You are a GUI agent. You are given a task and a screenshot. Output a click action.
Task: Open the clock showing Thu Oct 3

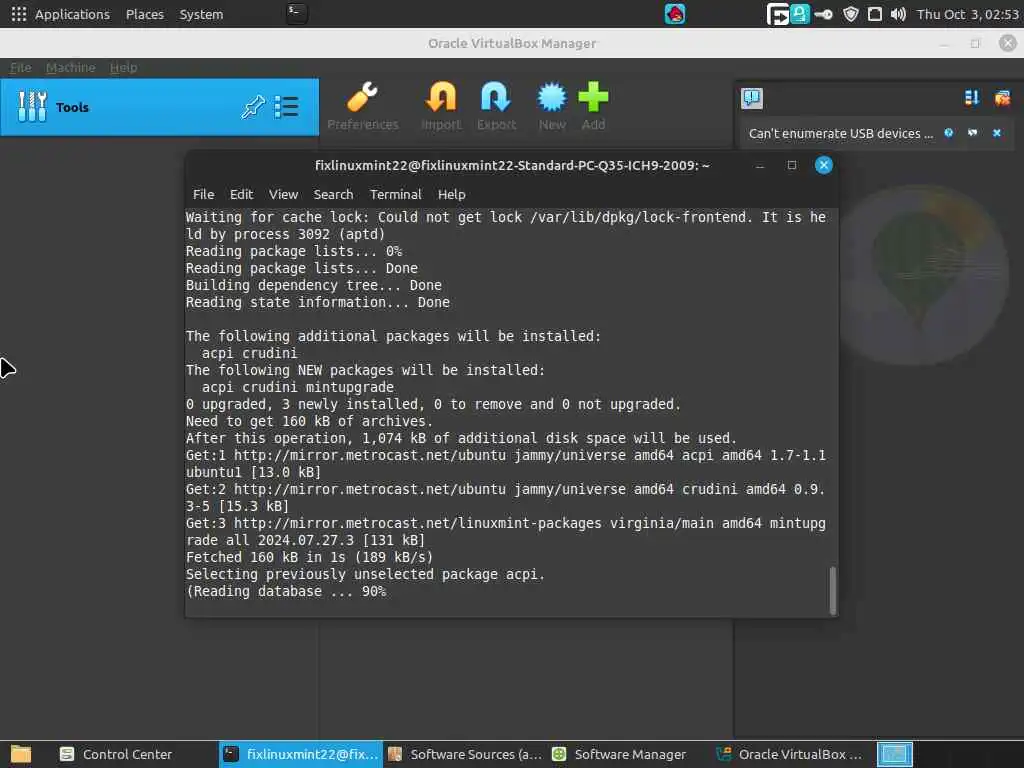pyautogui.click(x=967, y=14)
